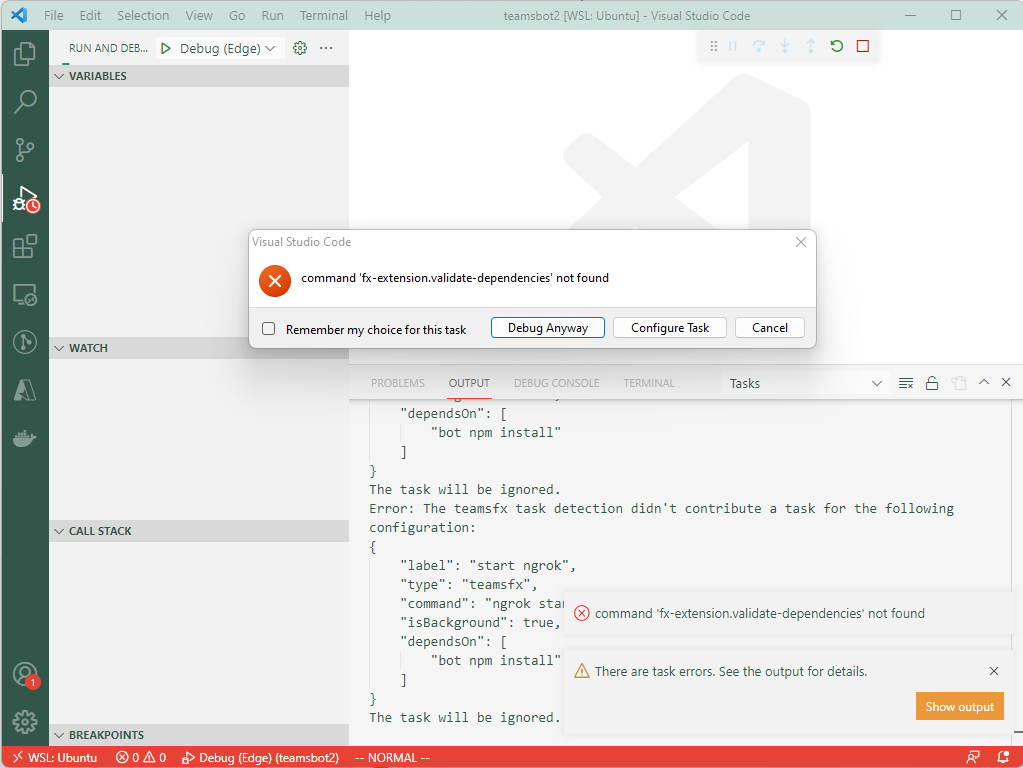Clear the Output panel
The height and width of the screenshot is (768, 1023).
[x=905, y=382]
